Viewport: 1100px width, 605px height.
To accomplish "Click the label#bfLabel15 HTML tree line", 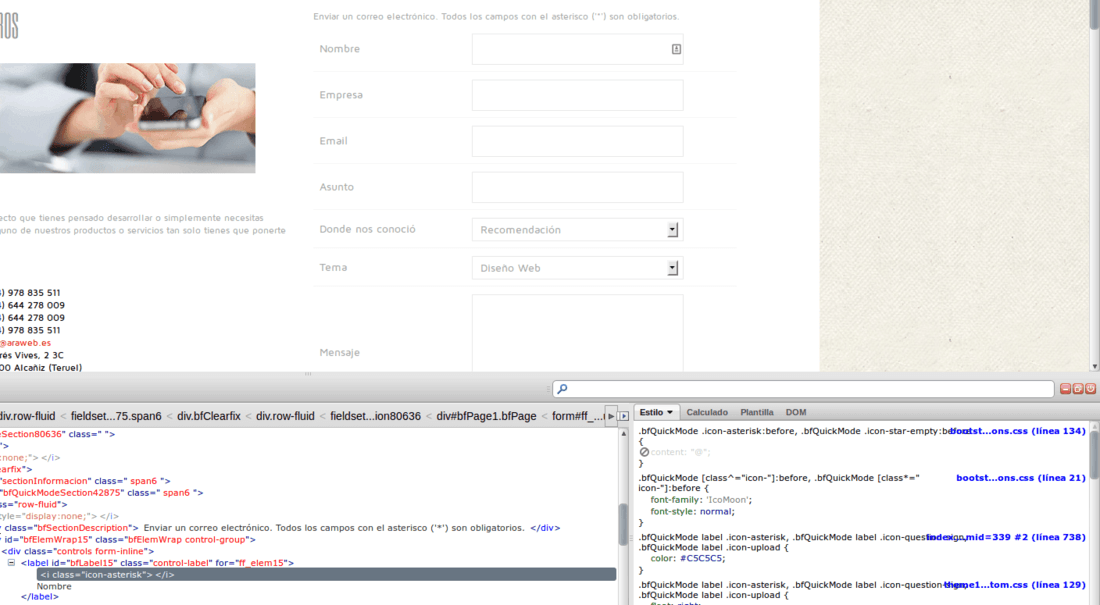I will click(157, 563).
